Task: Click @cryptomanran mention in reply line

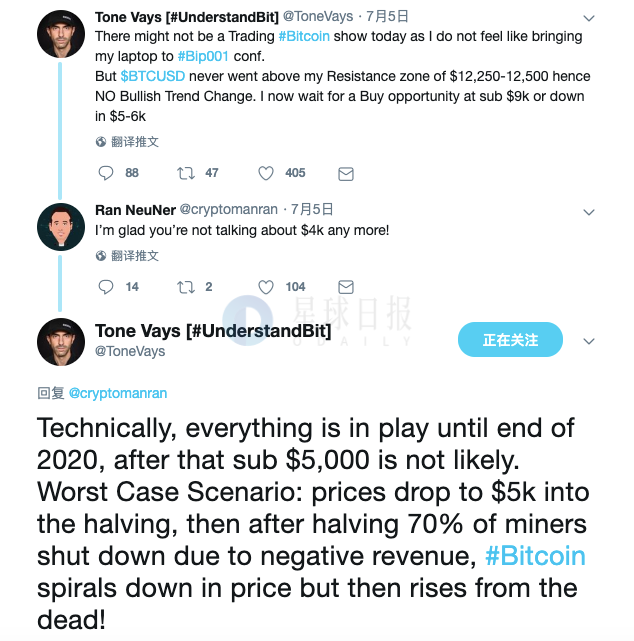Action: pyautogui.click(x=118, y=393)
